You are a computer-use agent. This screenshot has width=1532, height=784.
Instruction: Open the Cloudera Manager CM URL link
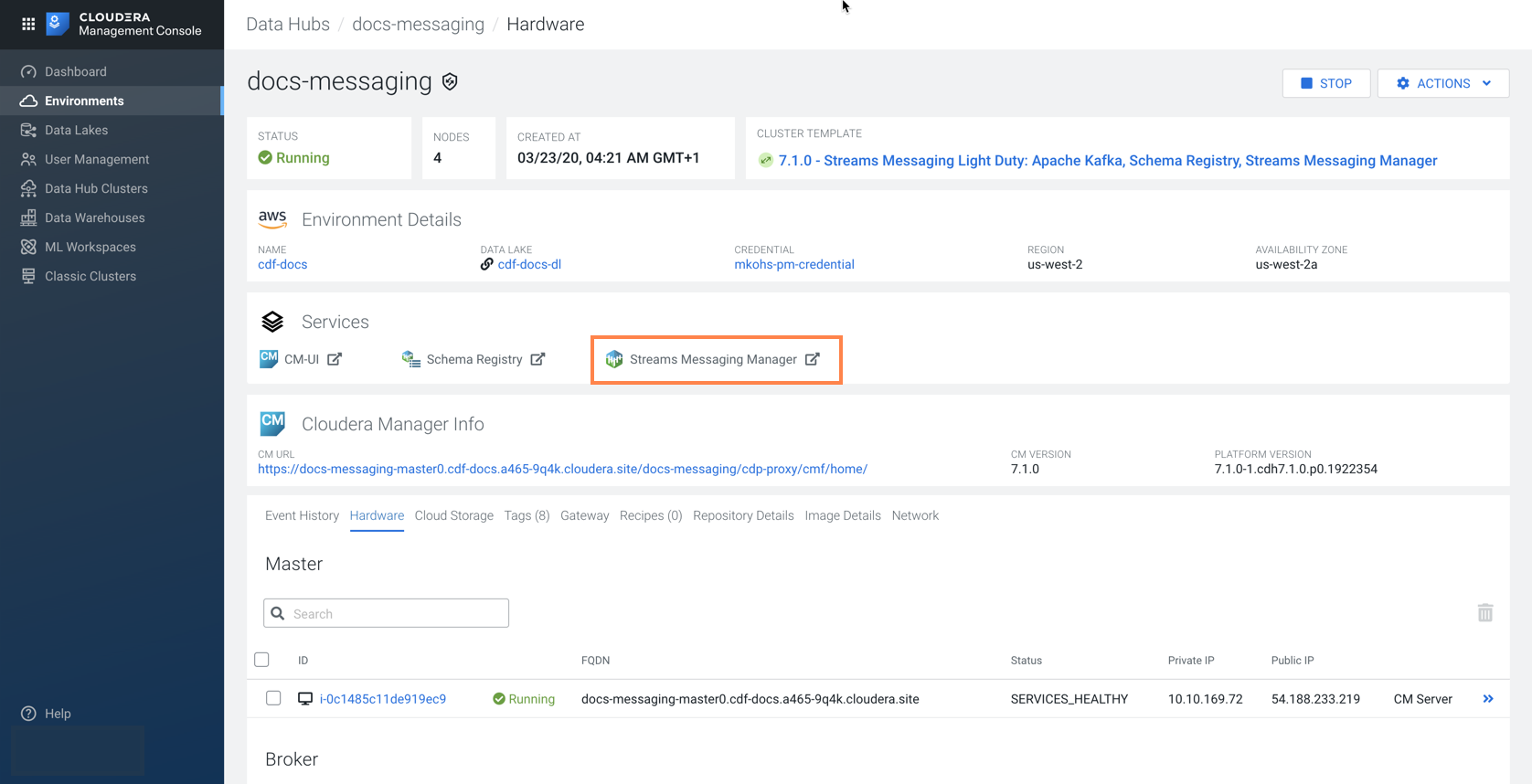pos(562,469)
